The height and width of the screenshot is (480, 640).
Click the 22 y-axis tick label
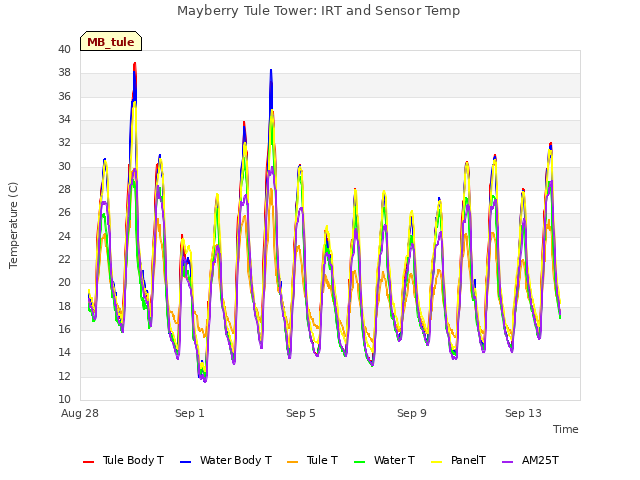(64, 260)
